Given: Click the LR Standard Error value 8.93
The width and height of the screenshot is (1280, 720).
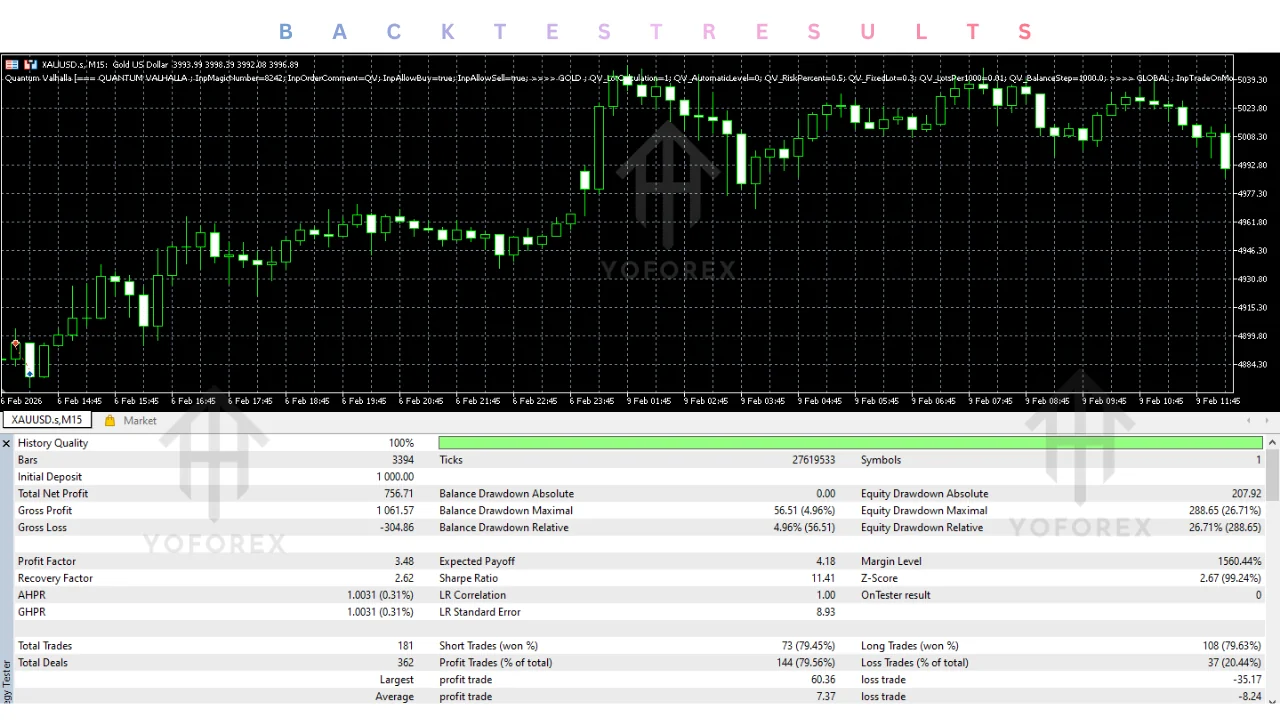Looking at the screenshot, I should click(825, 613).
